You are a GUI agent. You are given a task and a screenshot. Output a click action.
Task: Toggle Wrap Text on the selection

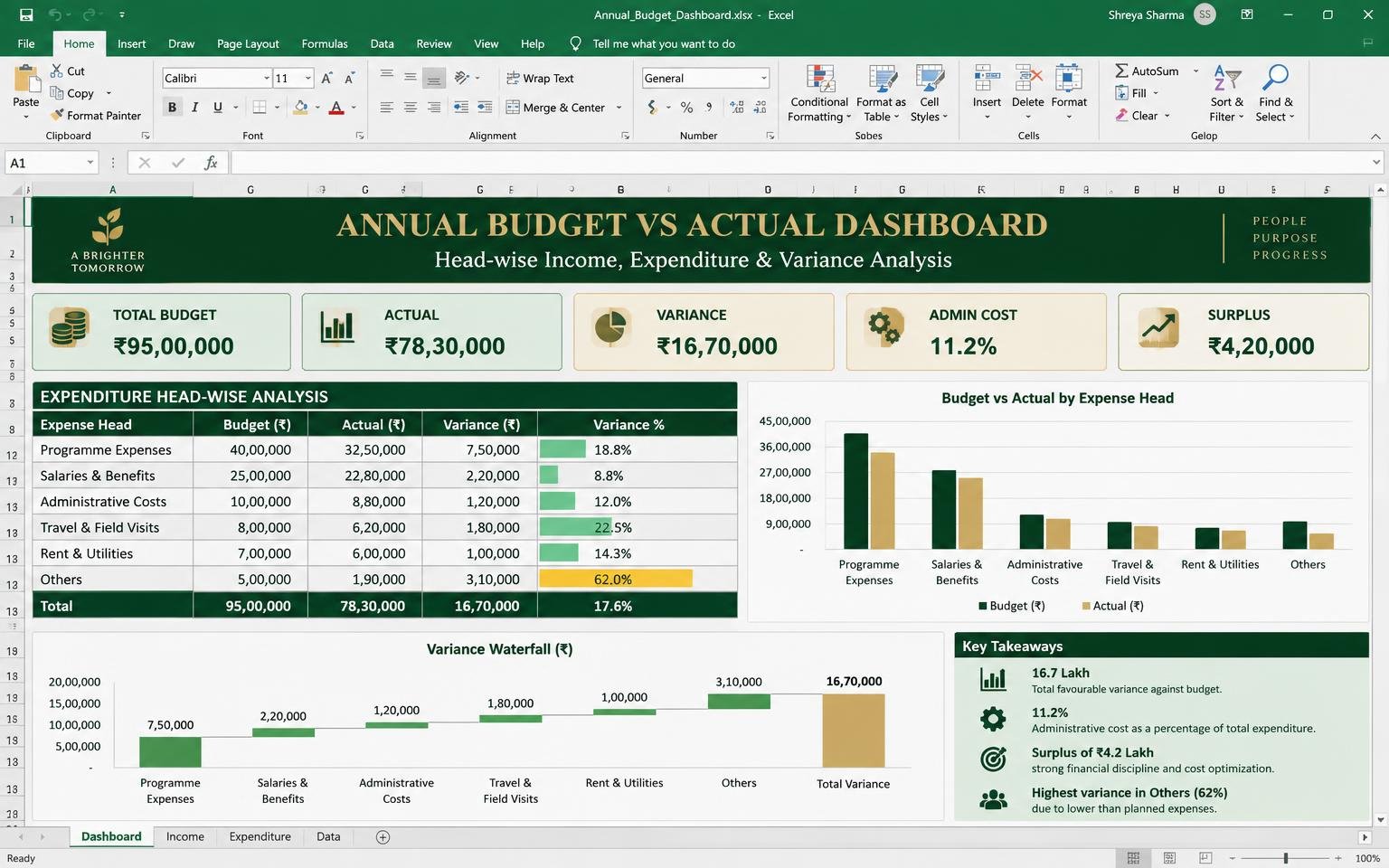coord(540,79)
